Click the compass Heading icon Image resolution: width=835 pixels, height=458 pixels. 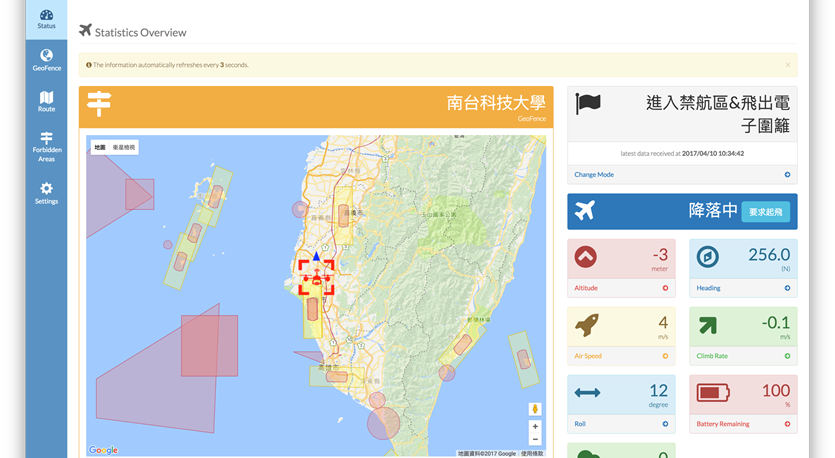coord(708,257)
